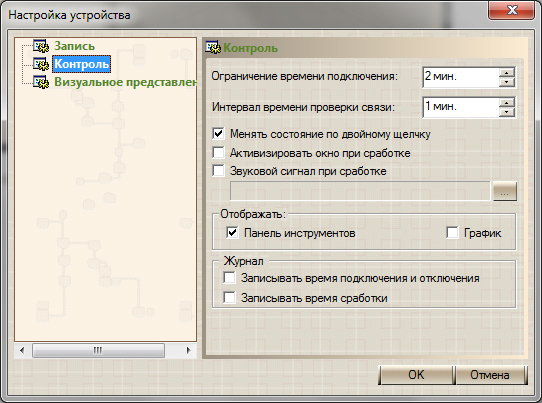The height and width of the screenshot is (403, 542).
Task: Click right arrow of tree horizontal scrollbar
Action: pyautogui.click(x=188, y=350)
